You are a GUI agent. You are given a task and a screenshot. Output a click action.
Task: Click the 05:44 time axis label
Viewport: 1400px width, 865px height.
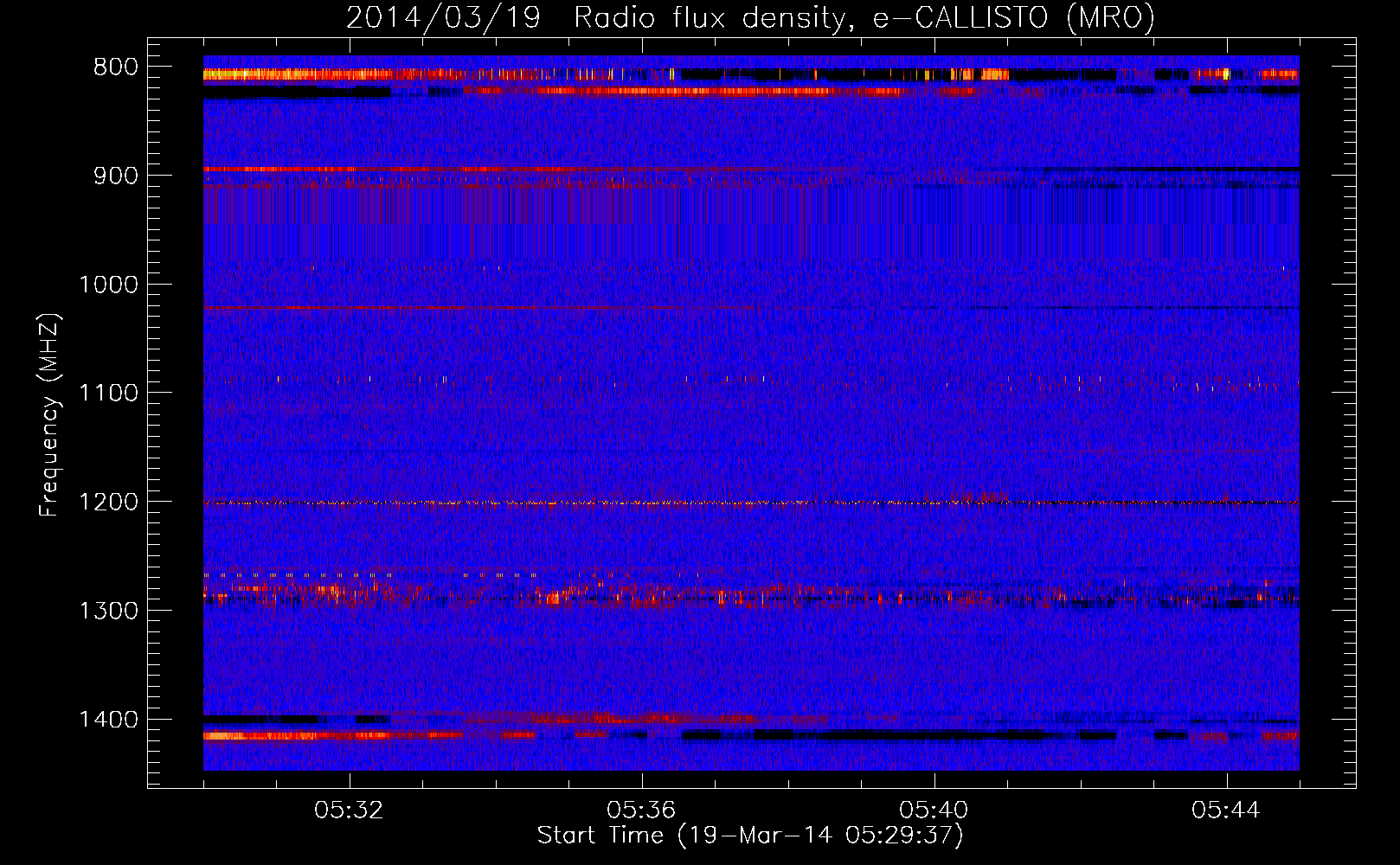click(1226, 811)
